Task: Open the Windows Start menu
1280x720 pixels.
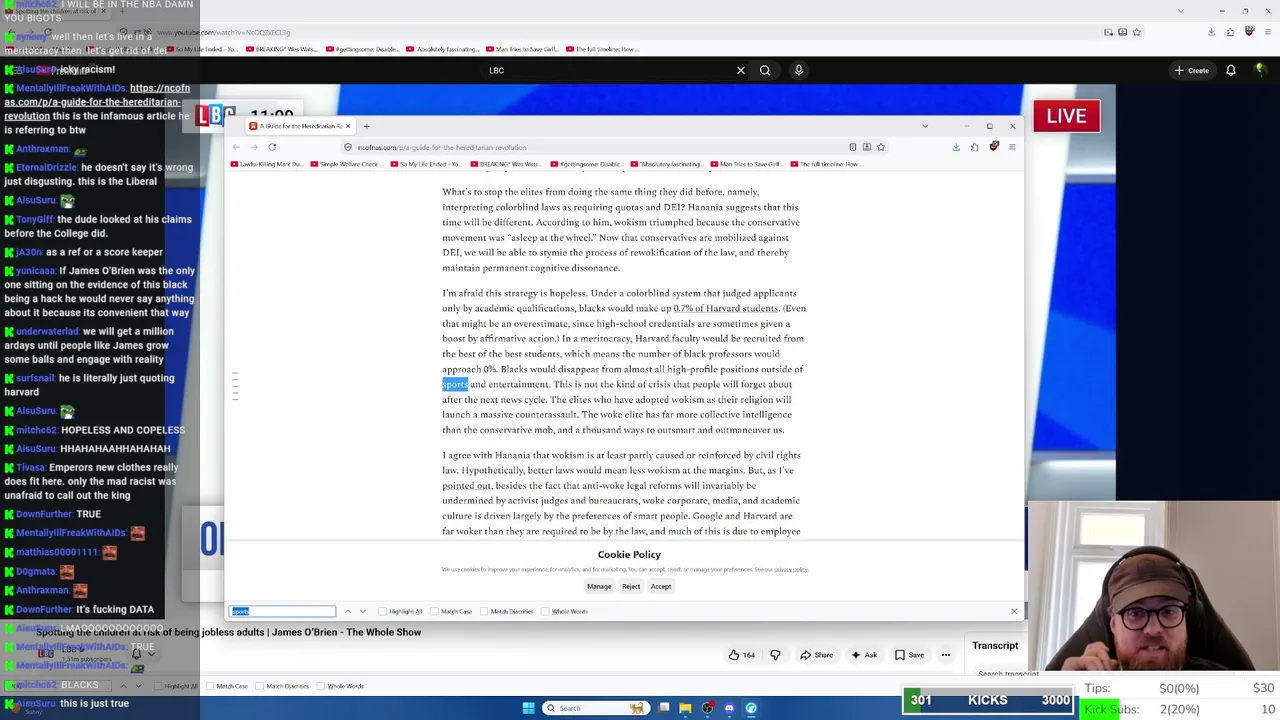Action: tap(529, 708)
